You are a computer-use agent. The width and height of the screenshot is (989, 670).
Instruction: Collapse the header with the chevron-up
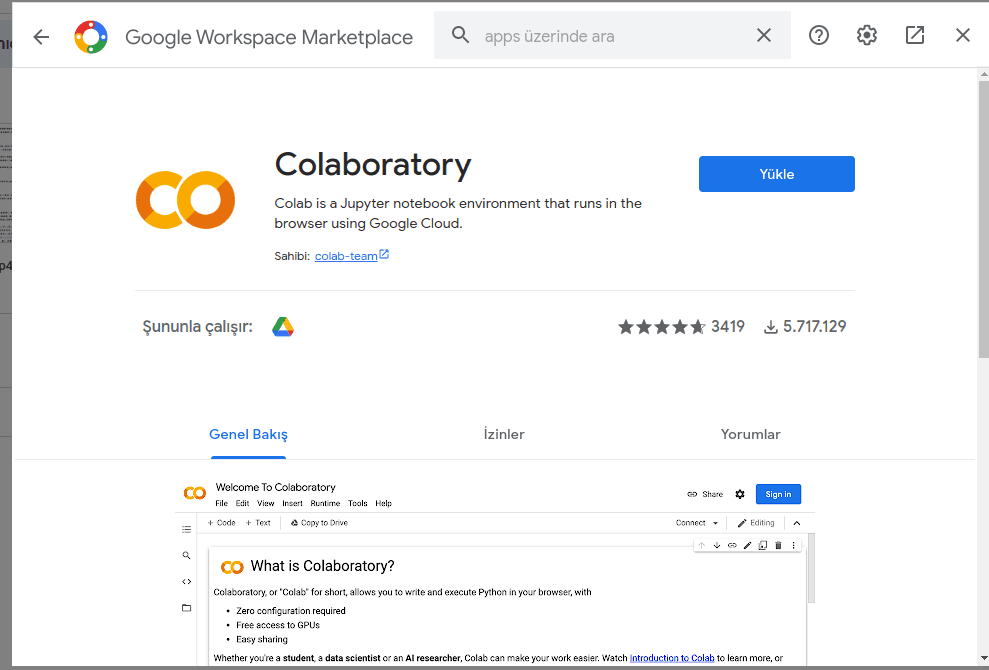tap(797, 523)
